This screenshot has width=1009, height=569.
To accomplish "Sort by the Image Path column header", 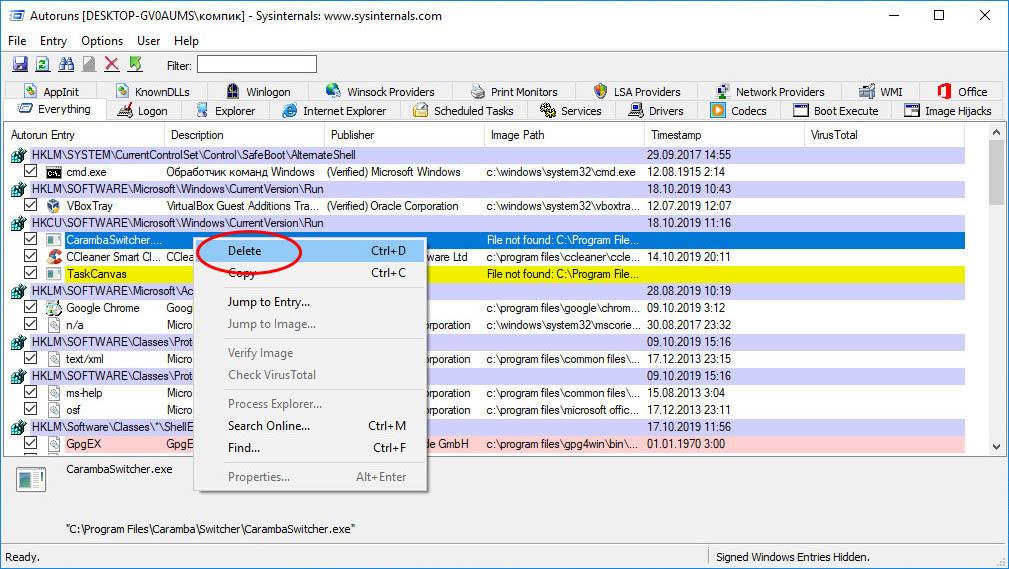I will click(564, 135).
